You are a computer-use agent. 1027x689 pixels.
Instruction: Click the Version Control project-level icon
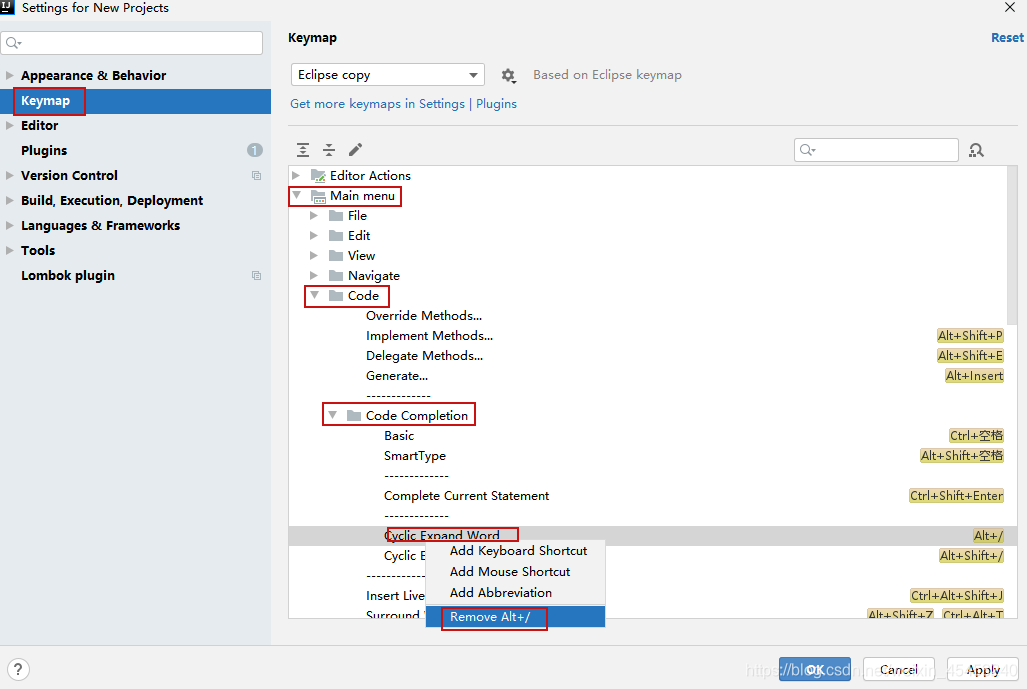tap(256, 176)
